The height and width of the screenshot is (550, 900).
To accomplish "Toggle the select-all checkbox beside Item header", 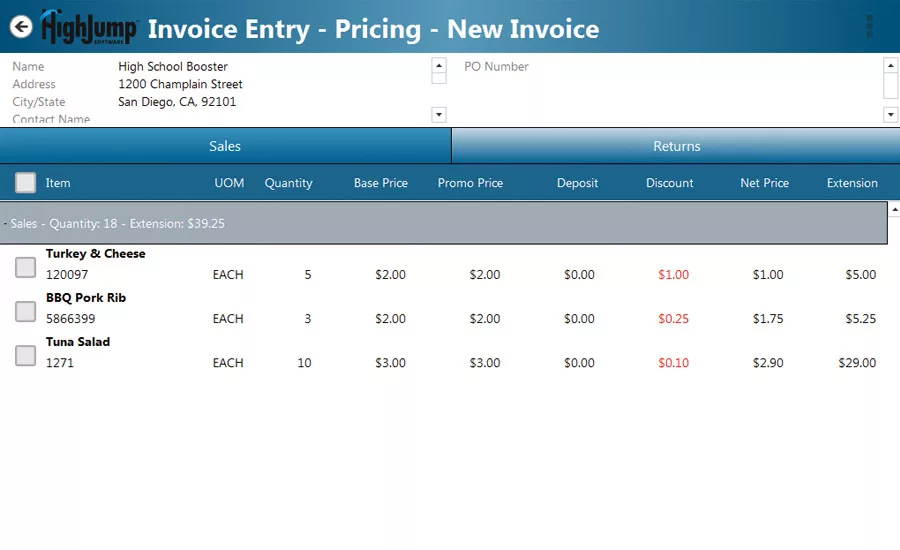I will [25, 183].
